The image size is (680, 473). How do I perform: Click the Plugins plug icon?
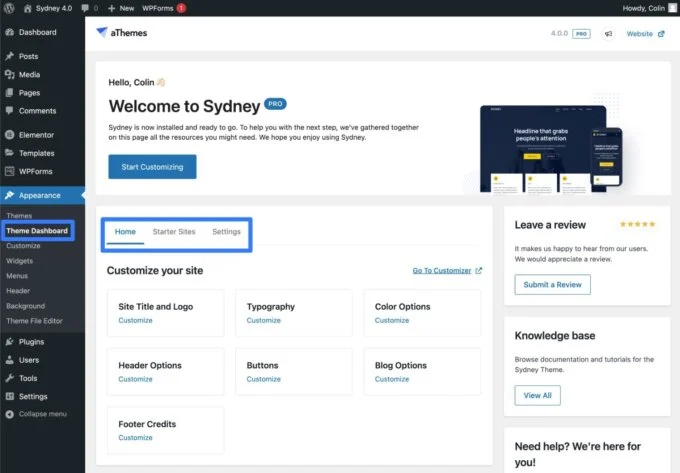pyautogui.click(x=10, y=342)
